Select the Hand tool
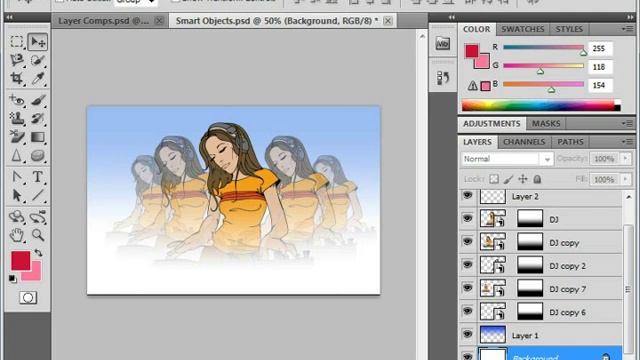This screenshot has height=360, width=640. coord(17,235)
